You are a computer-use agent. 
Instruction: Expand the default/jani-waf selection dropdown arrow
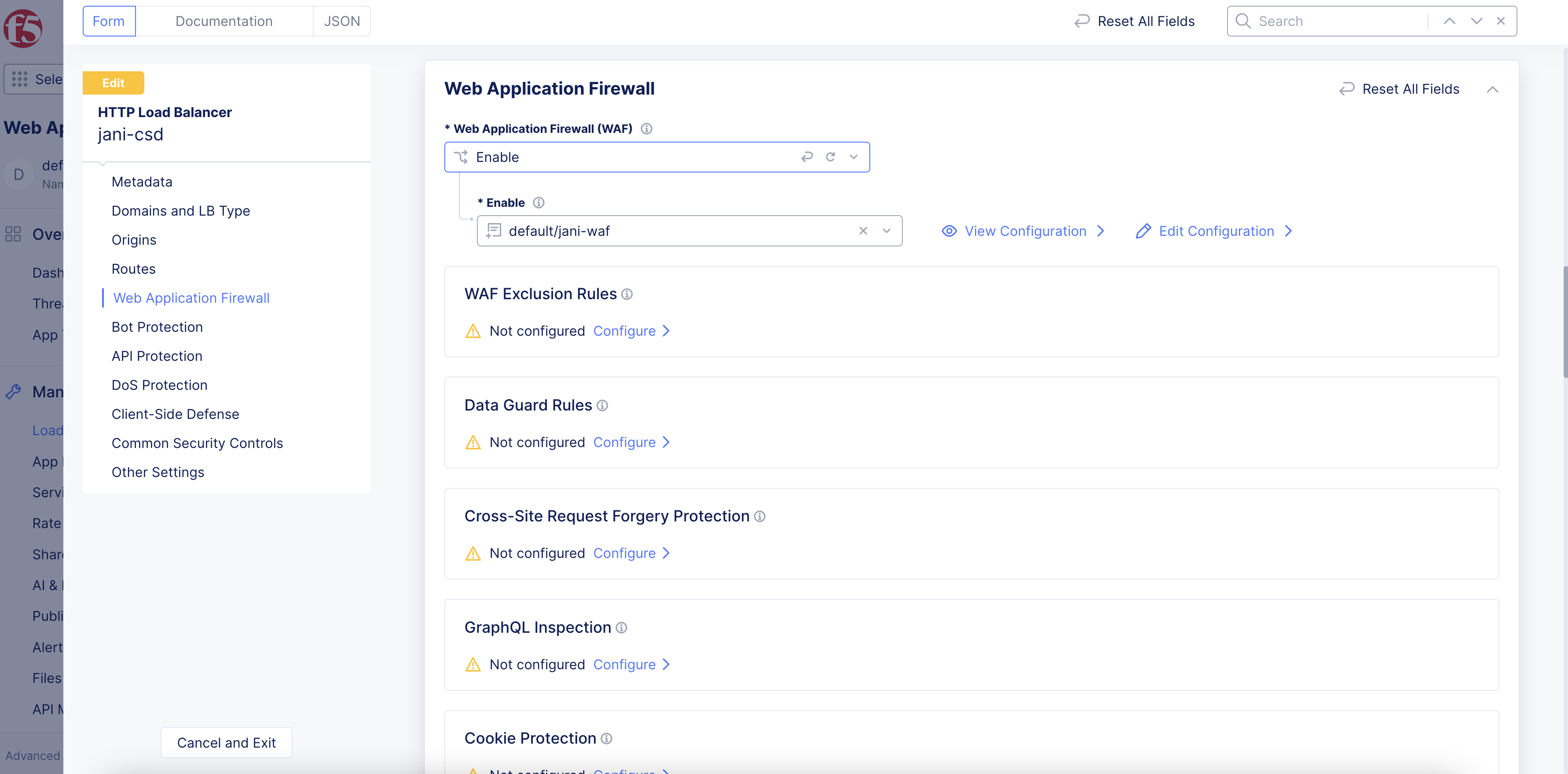886,231
